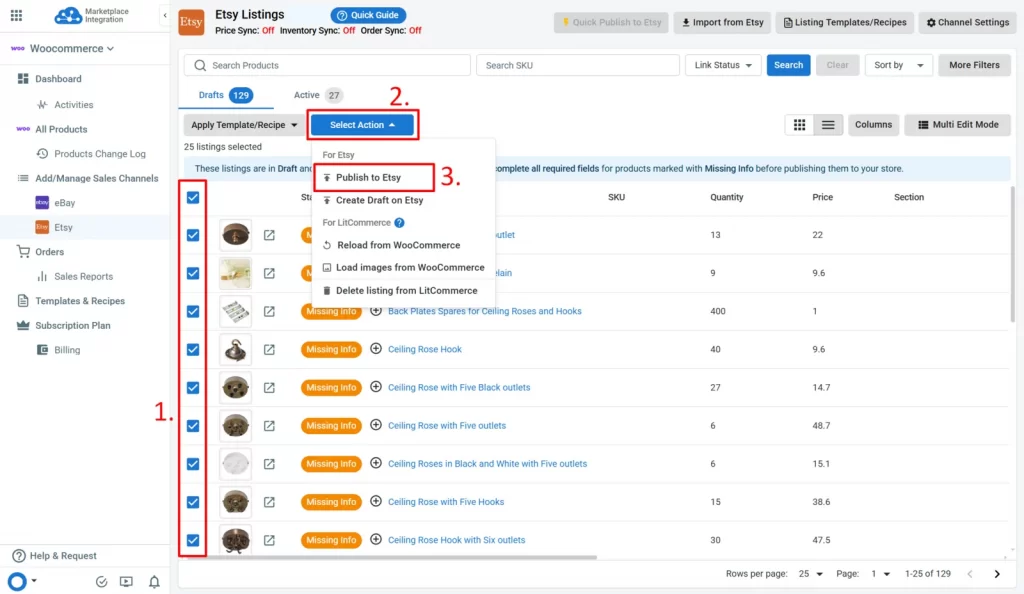Screen dimensions: 1024x594
Task: Collapse the navigation sidebar with the chevron
Action: pyautogui.click(x=166, y=16)
